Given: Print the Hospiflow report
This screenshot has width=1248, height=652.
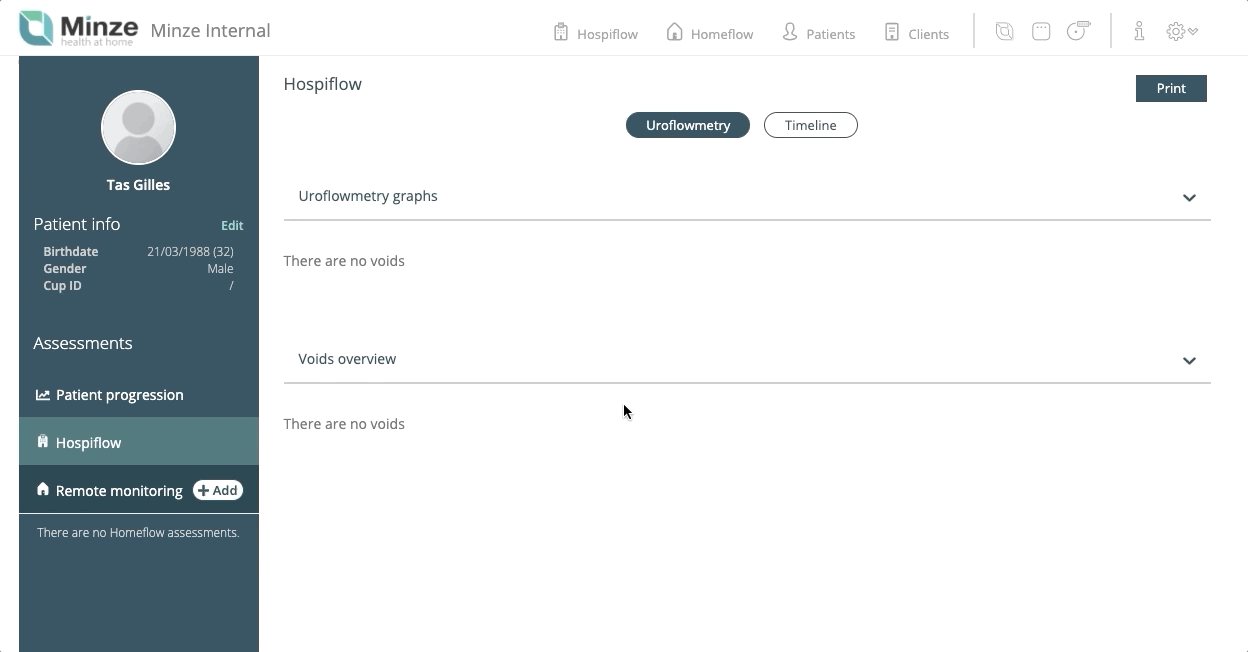Looking at the screenshot, I should (1171, 88).
